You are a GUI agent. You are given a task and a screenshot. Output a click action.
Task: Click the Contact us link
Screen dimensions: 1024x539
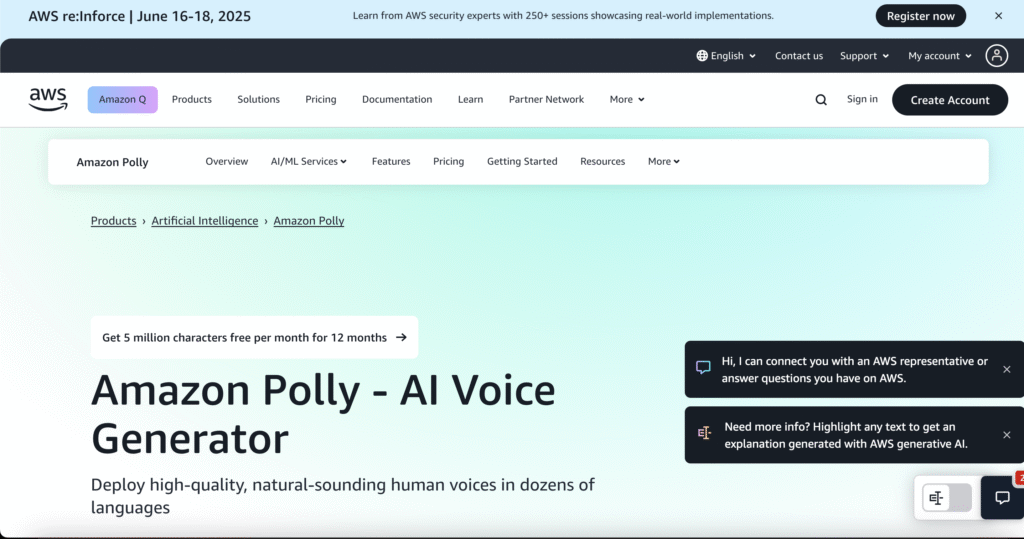click(799, 56)
